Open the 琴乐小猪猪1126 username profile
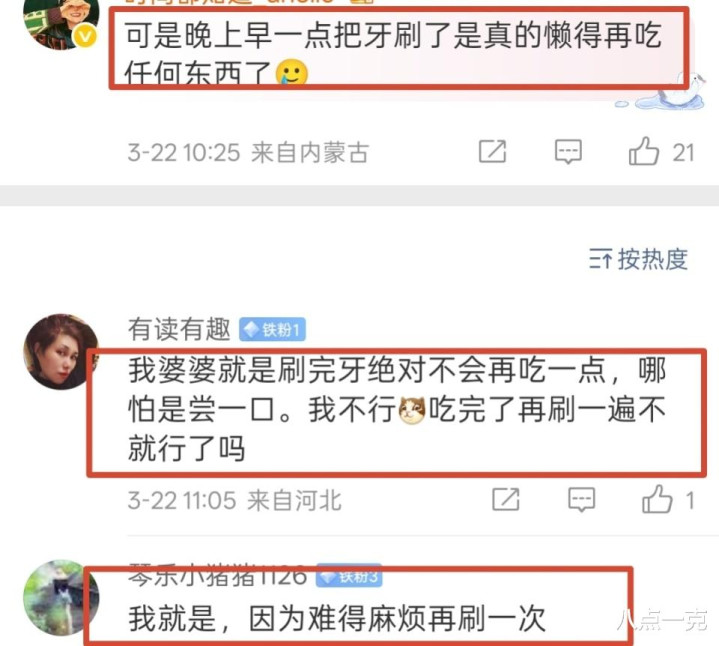Image resolution: width=719 pixels, height=646 pixels. coord(217,575)
